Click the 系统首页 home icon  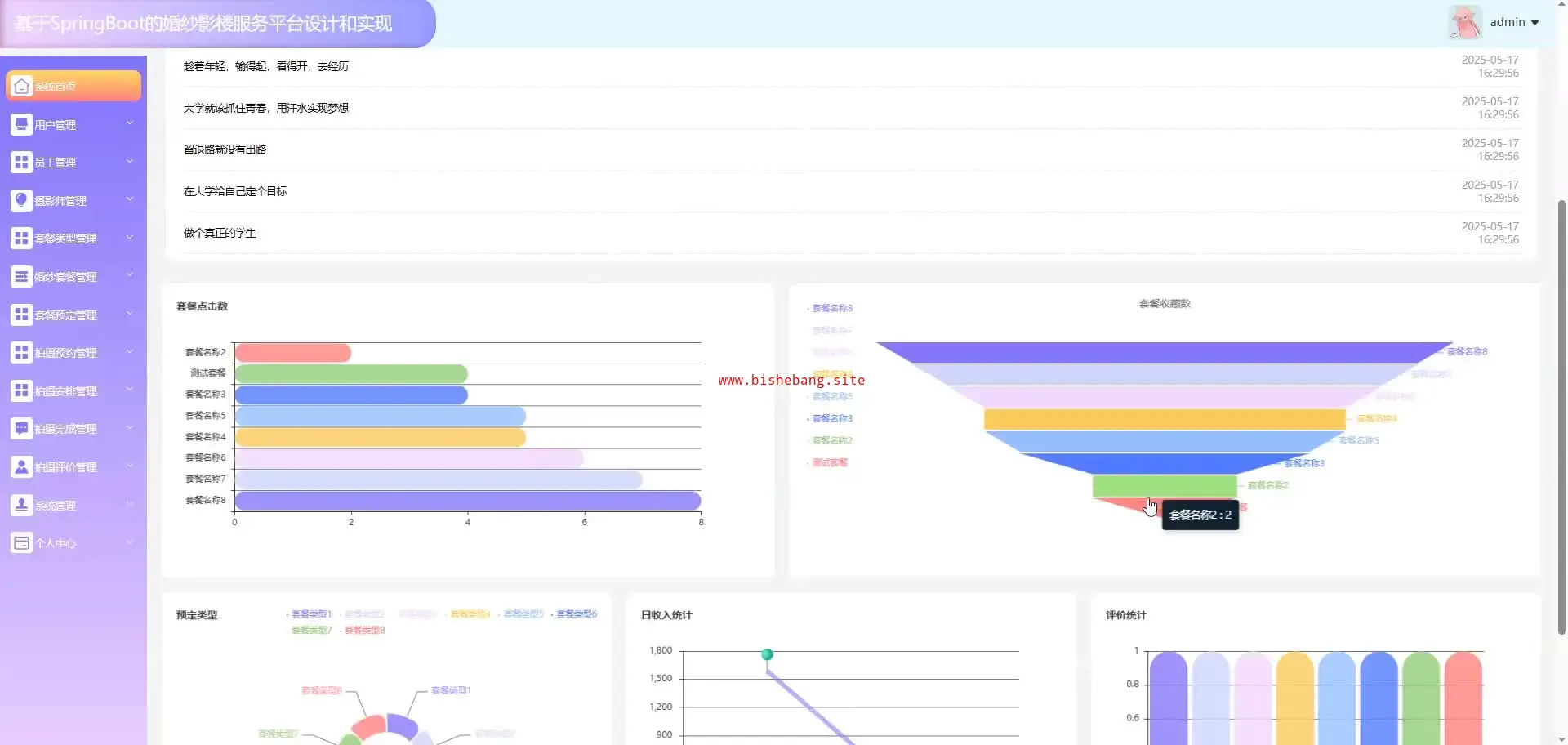(22, 87)
